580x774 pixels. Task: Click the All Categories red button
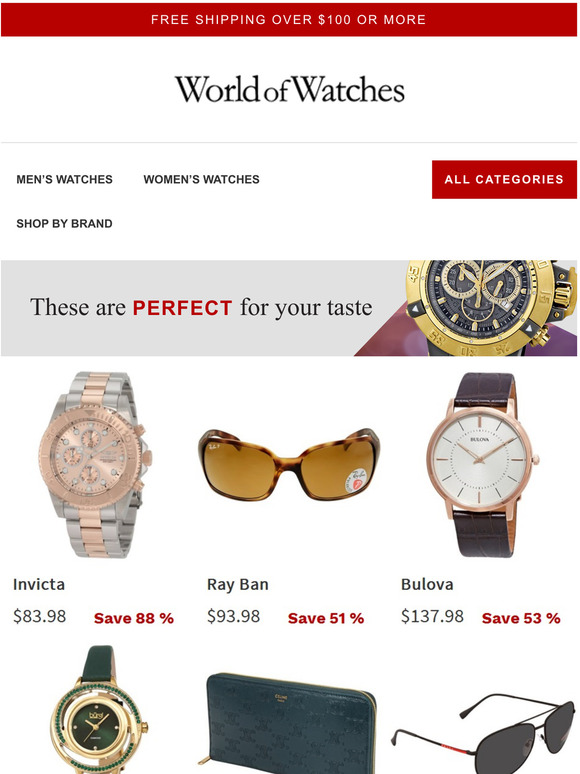504,179
